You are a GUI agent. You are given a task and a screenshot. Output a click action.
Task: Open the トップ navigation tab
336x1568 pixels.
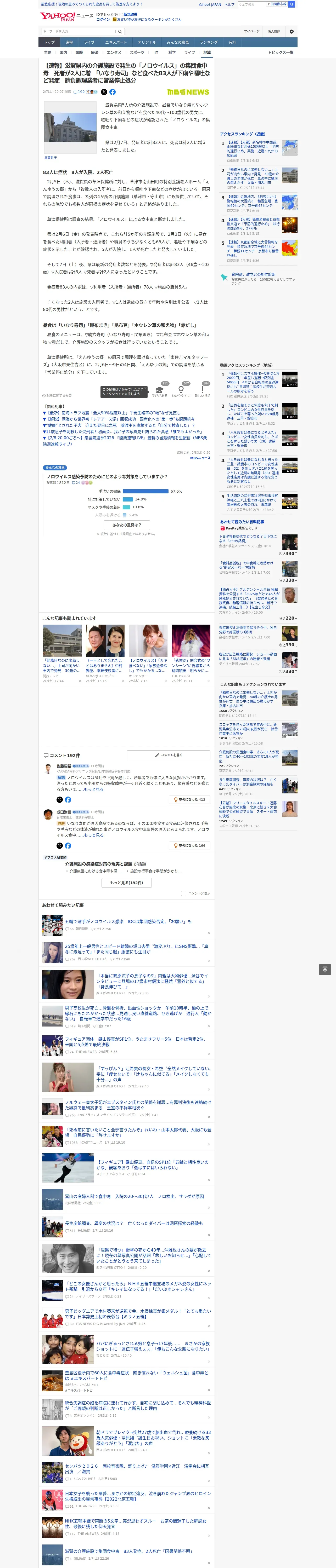tap(49, 43)
